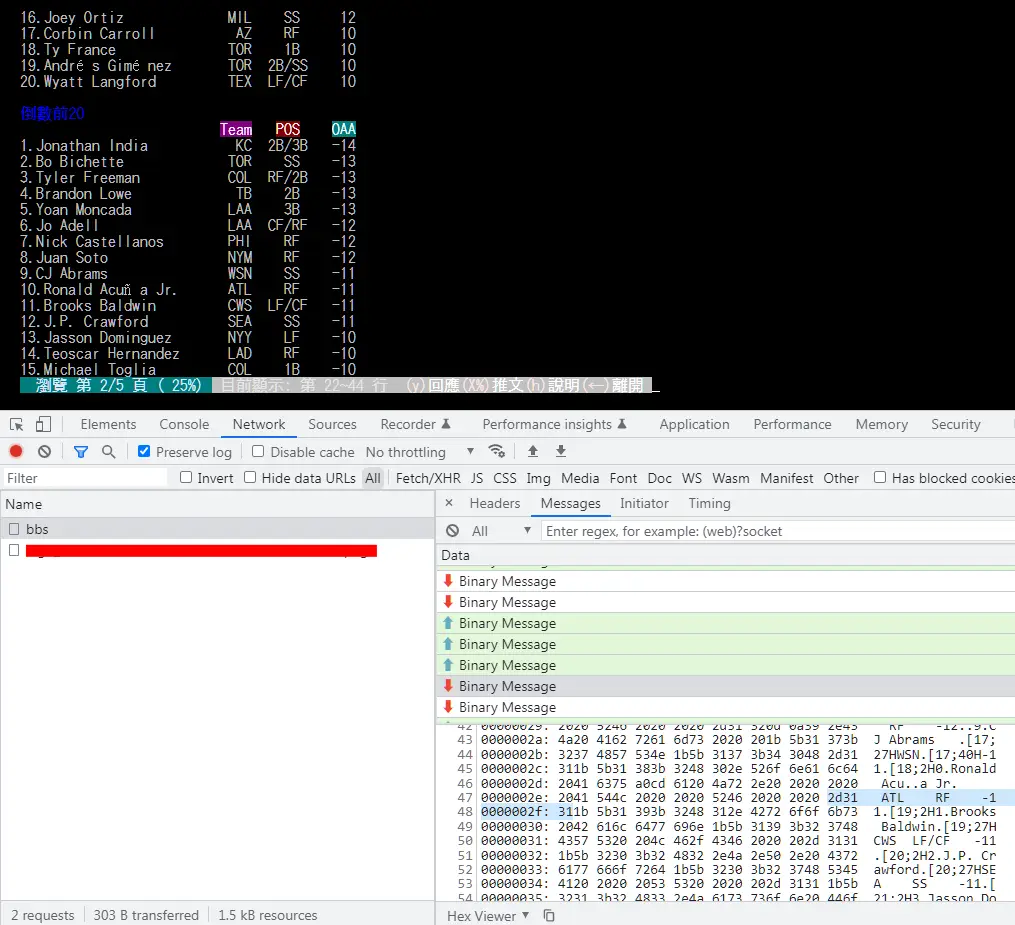Toggle the network filter funnel icon

pyautogui.click(x=81, y=452)
